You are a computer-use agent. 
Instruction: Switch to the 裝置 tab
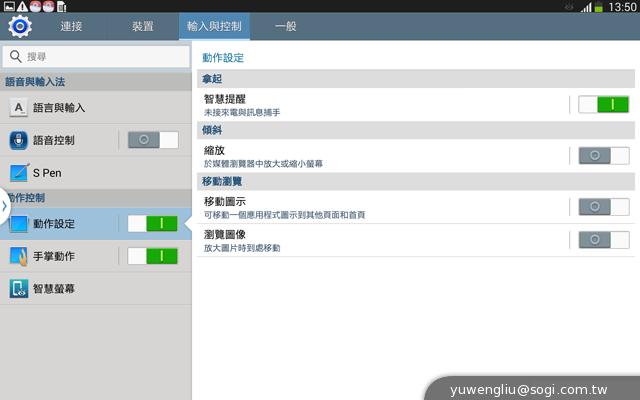(143, 26)
